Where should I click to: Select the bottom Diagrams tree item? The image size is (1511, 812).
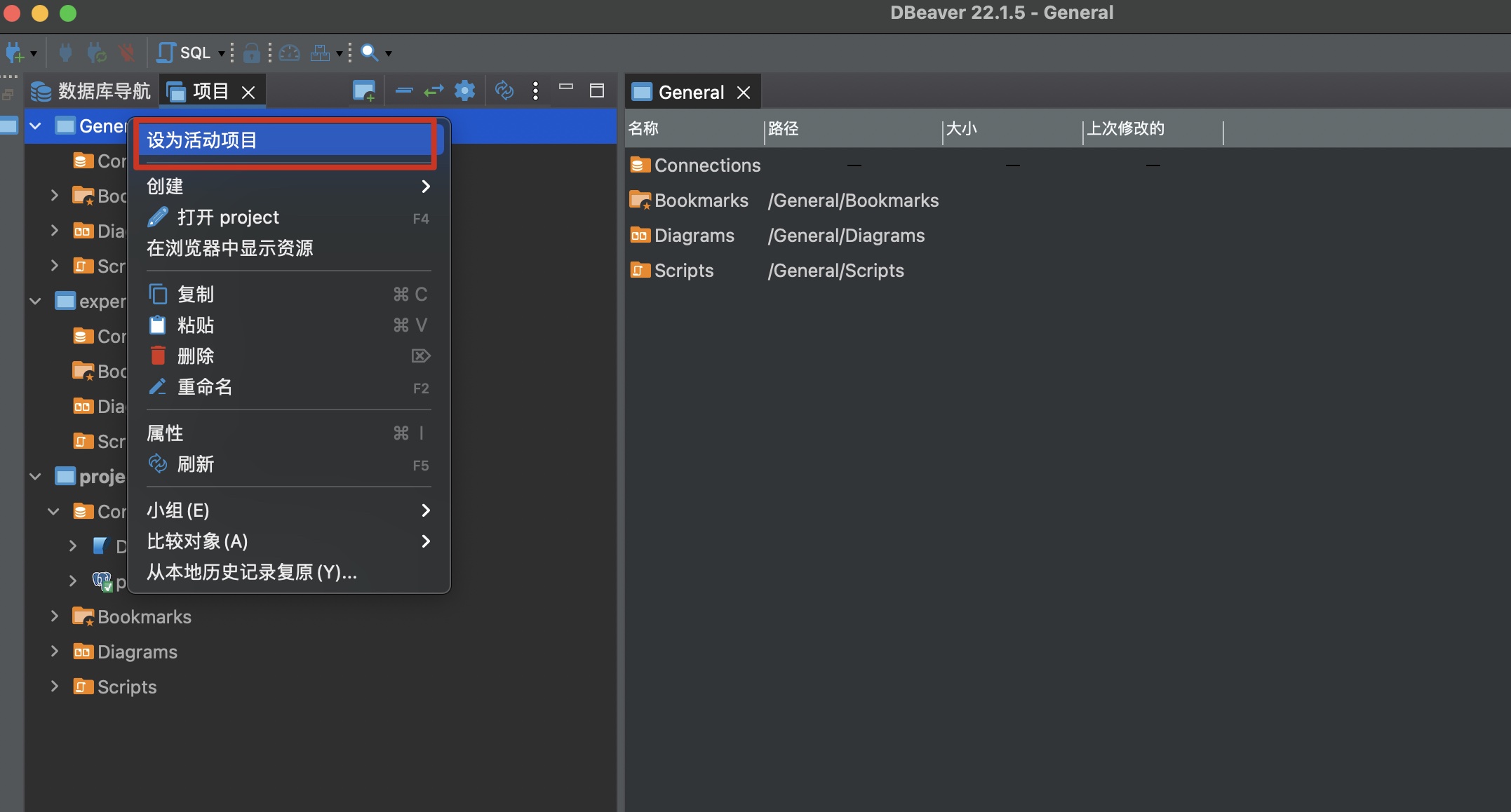(x=126, y=652)
